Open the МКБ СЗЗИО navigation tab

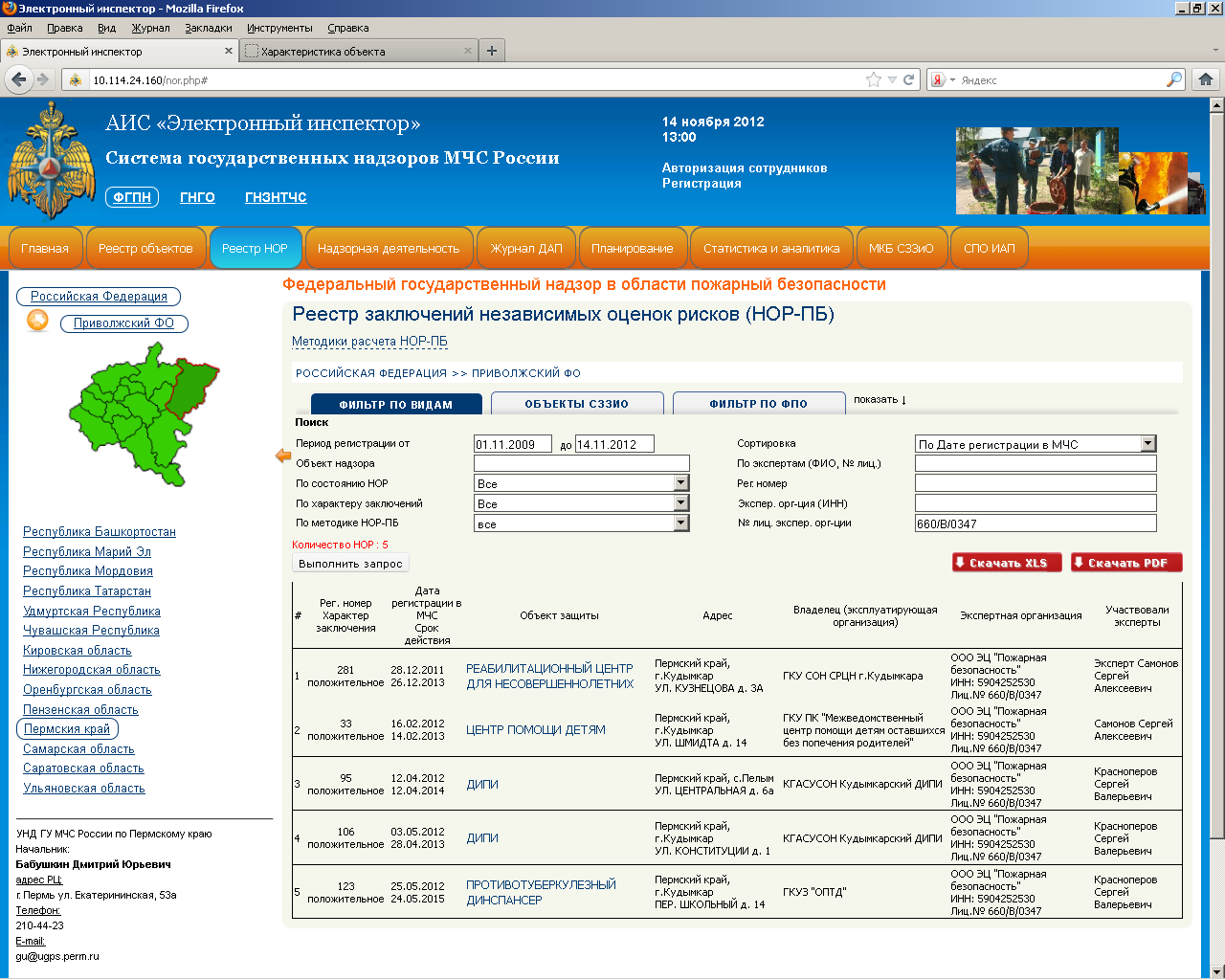click(902, 248)
